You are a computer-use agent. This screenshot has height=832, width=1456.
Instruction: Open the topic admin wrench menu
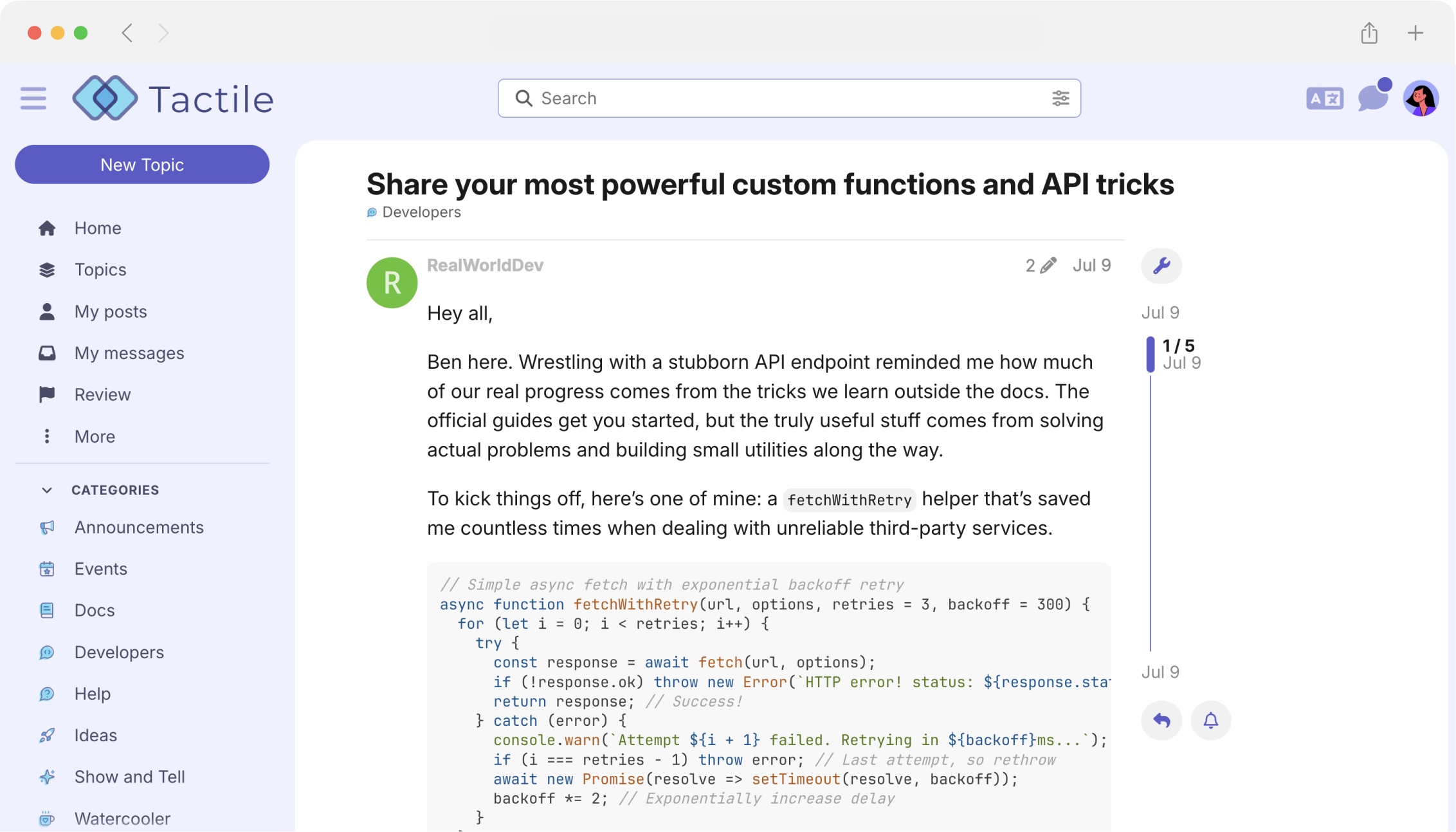[1161, 265]
